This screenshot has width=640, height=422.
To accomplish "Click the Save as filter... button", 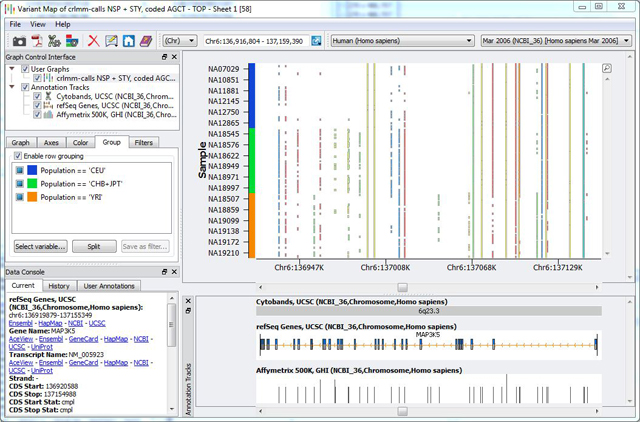I will click(145, 247).
